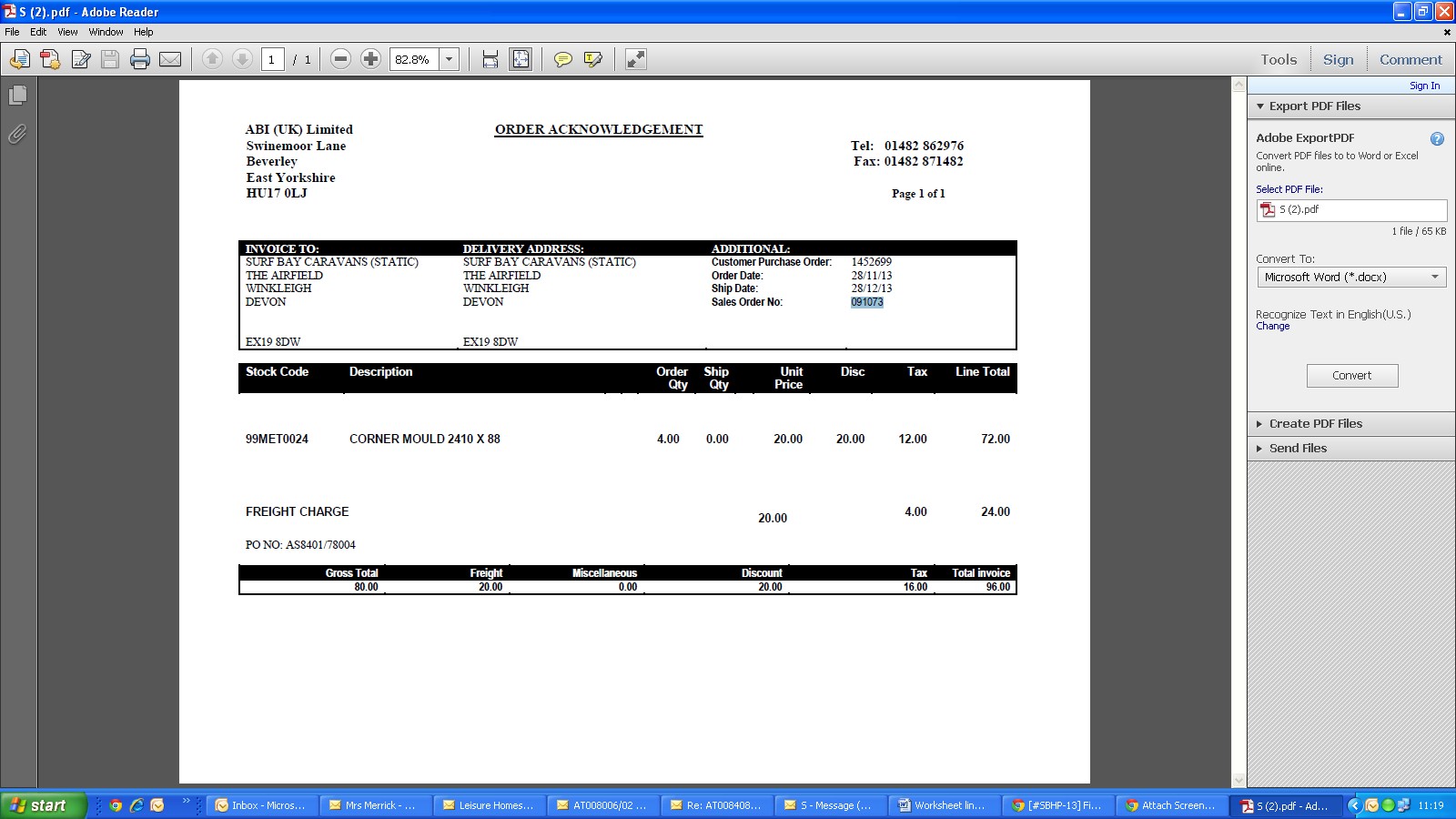Click the ORDER ACKNOWLEDGEMENT heading
This screenshot has height=819, width=1456.
pyautogui.click(x=599, y=129)
